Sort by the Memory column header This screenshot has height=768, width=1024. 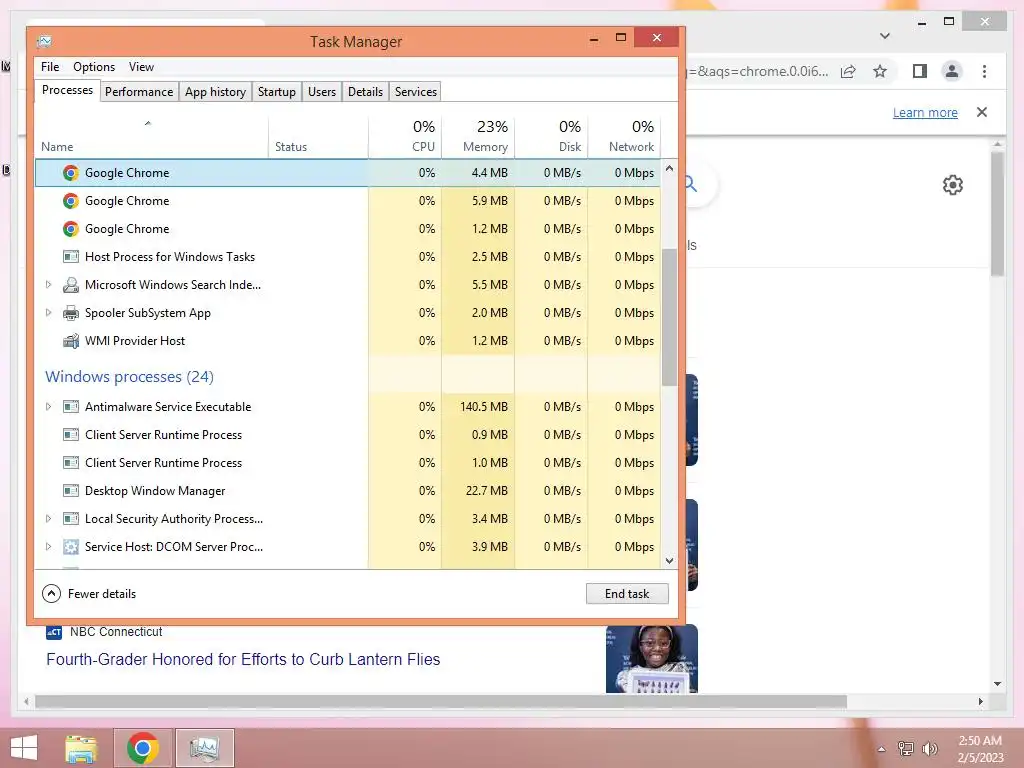[478, 137]
